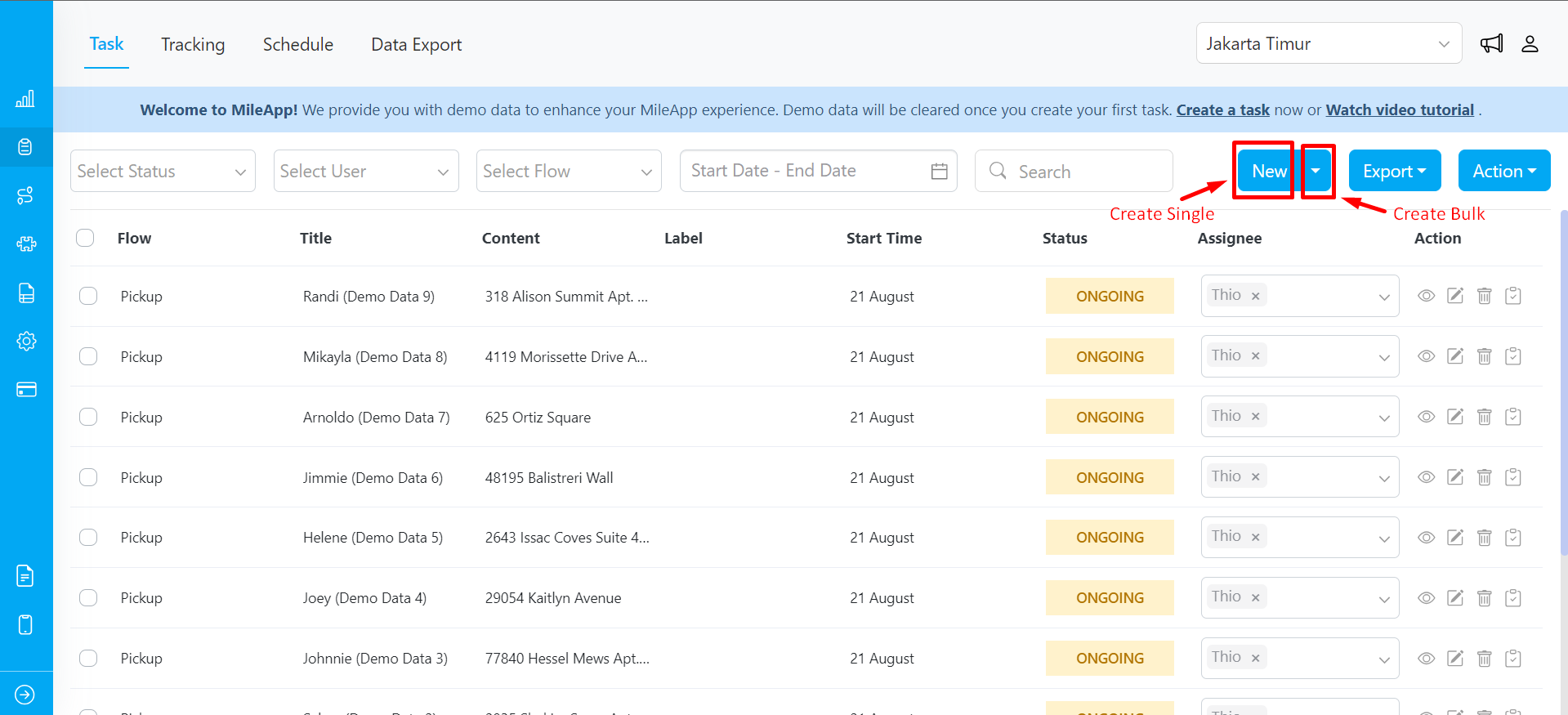Click the title Johnnie (Demo Data 3)
This screenshot has width=1568, height=715.
[x=375, y=658]
